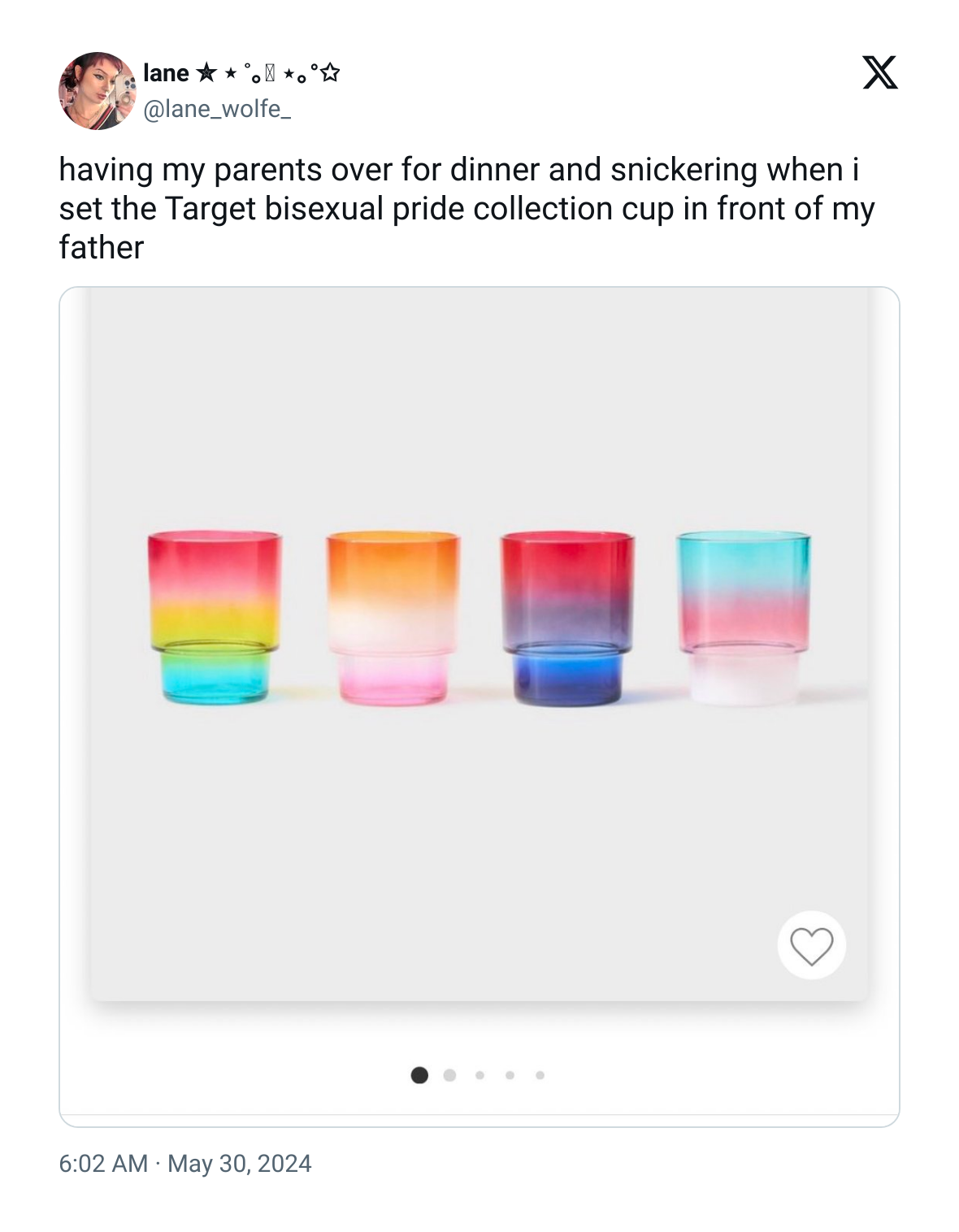Jump to the third carousel dot

tap(479, 1075)
